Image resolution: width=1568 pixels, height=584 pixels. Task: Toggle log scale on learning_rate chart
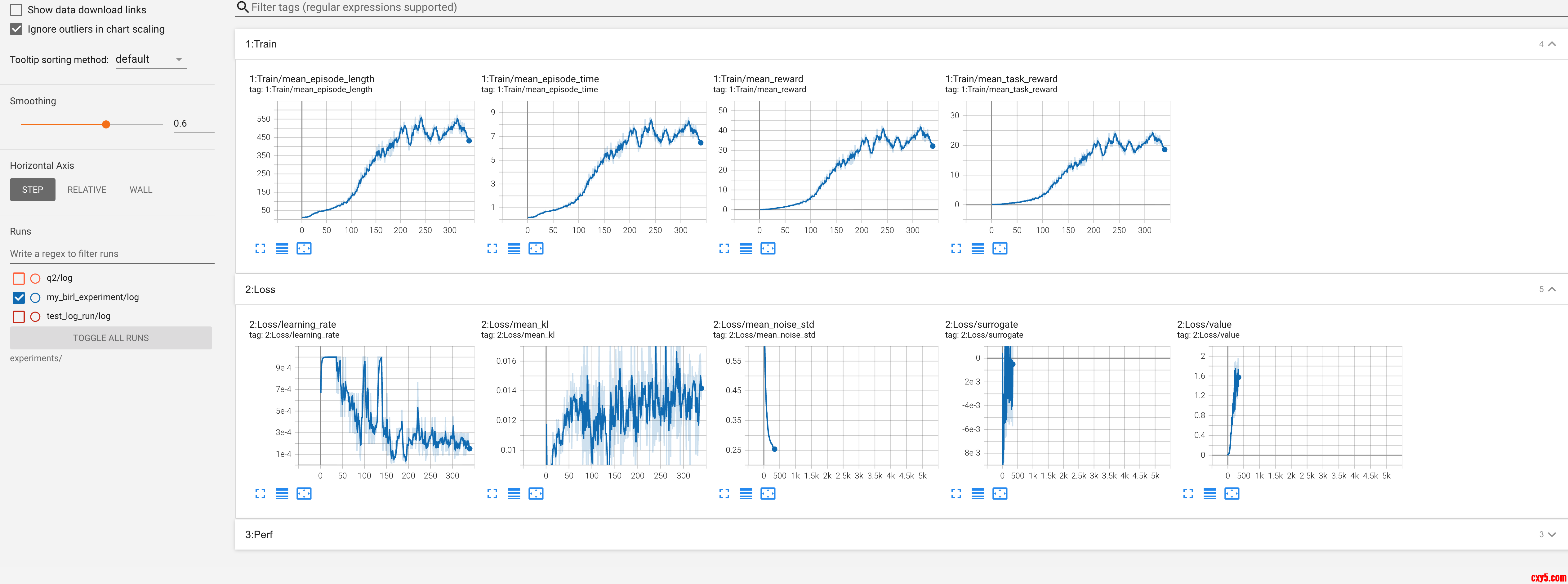tap(282, 494)
